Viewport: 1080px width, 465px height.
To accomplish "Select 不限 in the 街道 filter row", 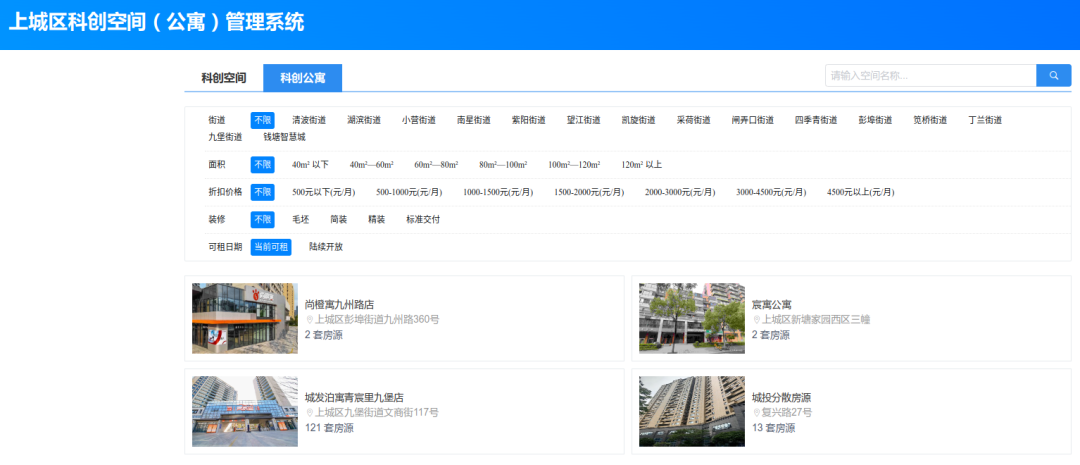I will tap(262, 120).
